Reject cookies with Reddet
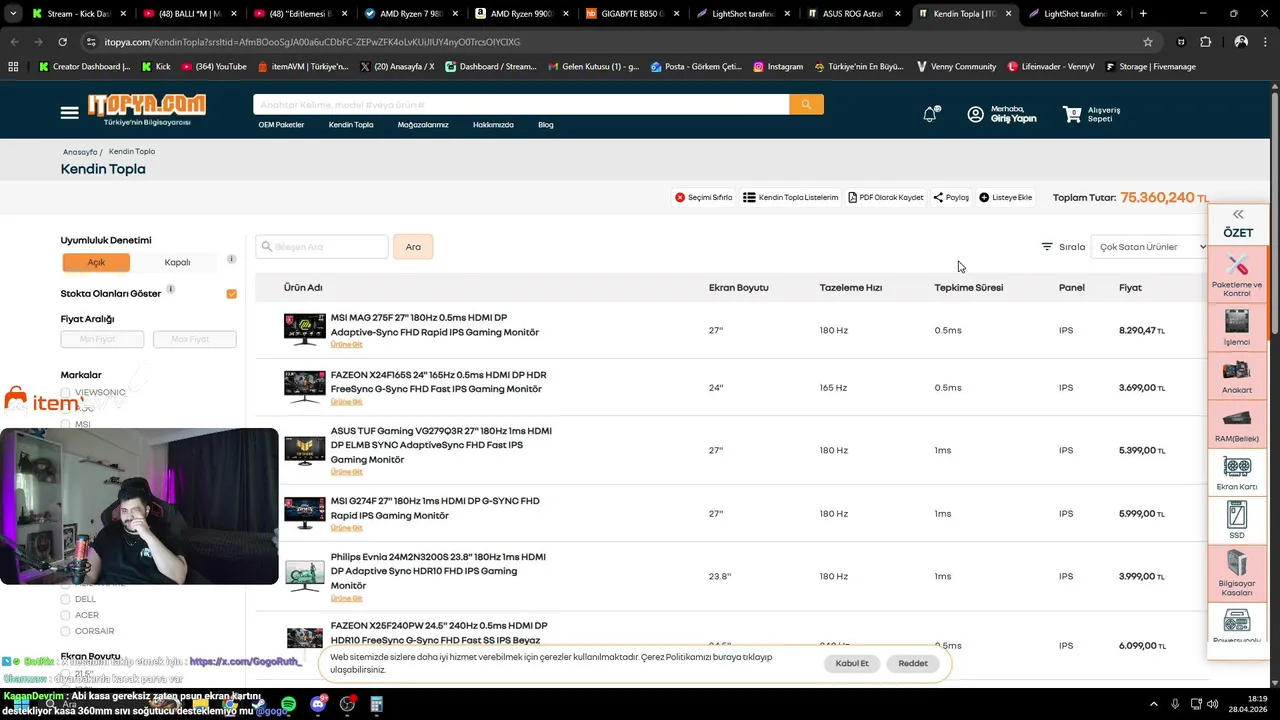 click(x=913, y=664)
